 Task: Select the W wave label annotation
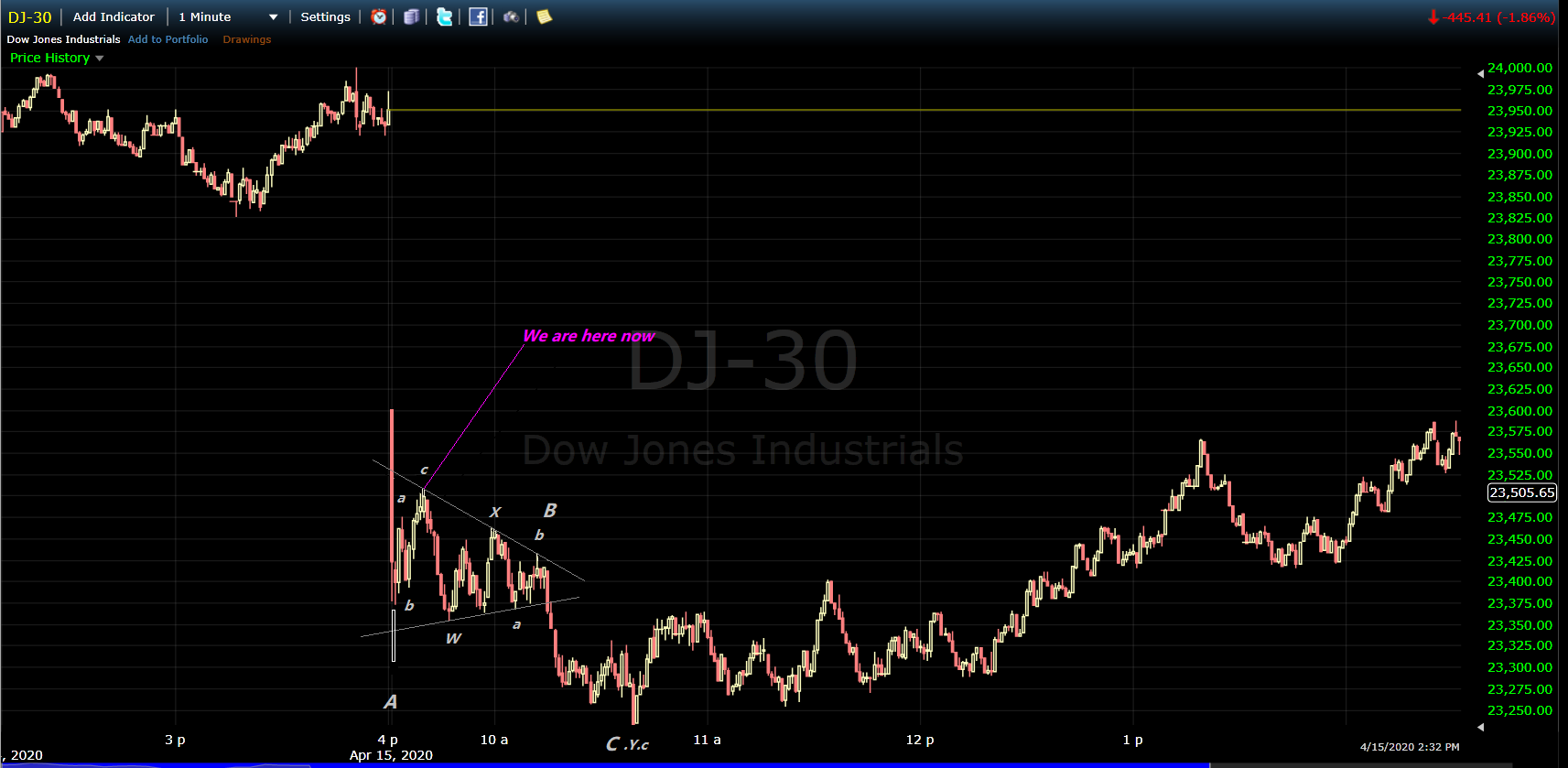pyautogui.click(x=453, y=638)
